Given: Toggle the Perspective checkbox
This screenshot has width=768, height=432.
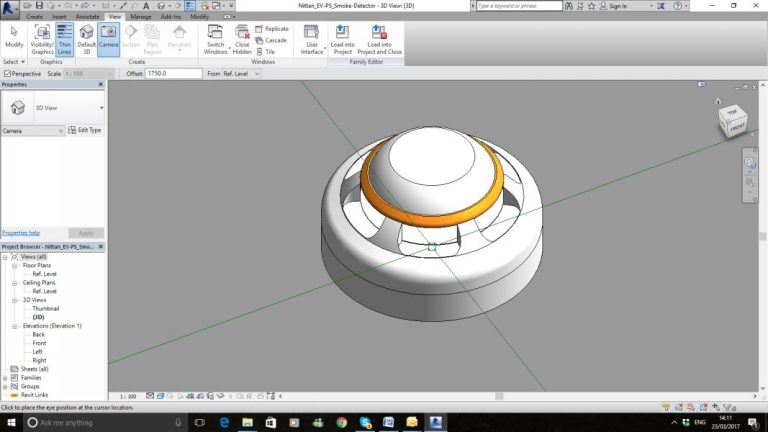Looking at the screenshot, I should [8, 74].
